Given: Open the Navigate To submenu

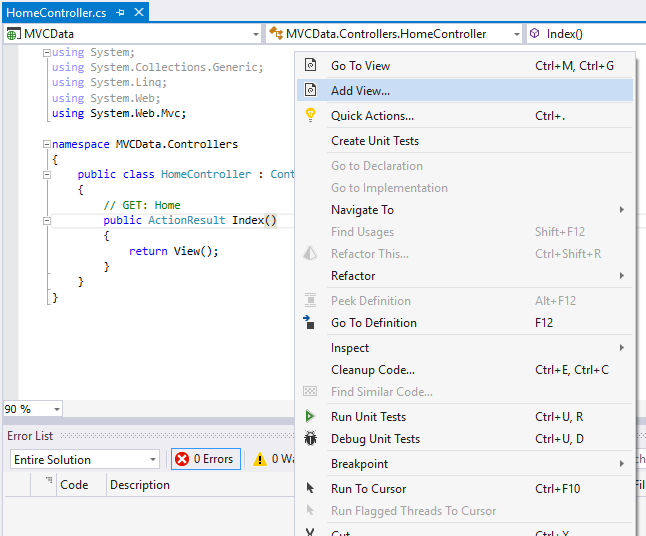Looking at the screenshot, I should coord(362,210).
